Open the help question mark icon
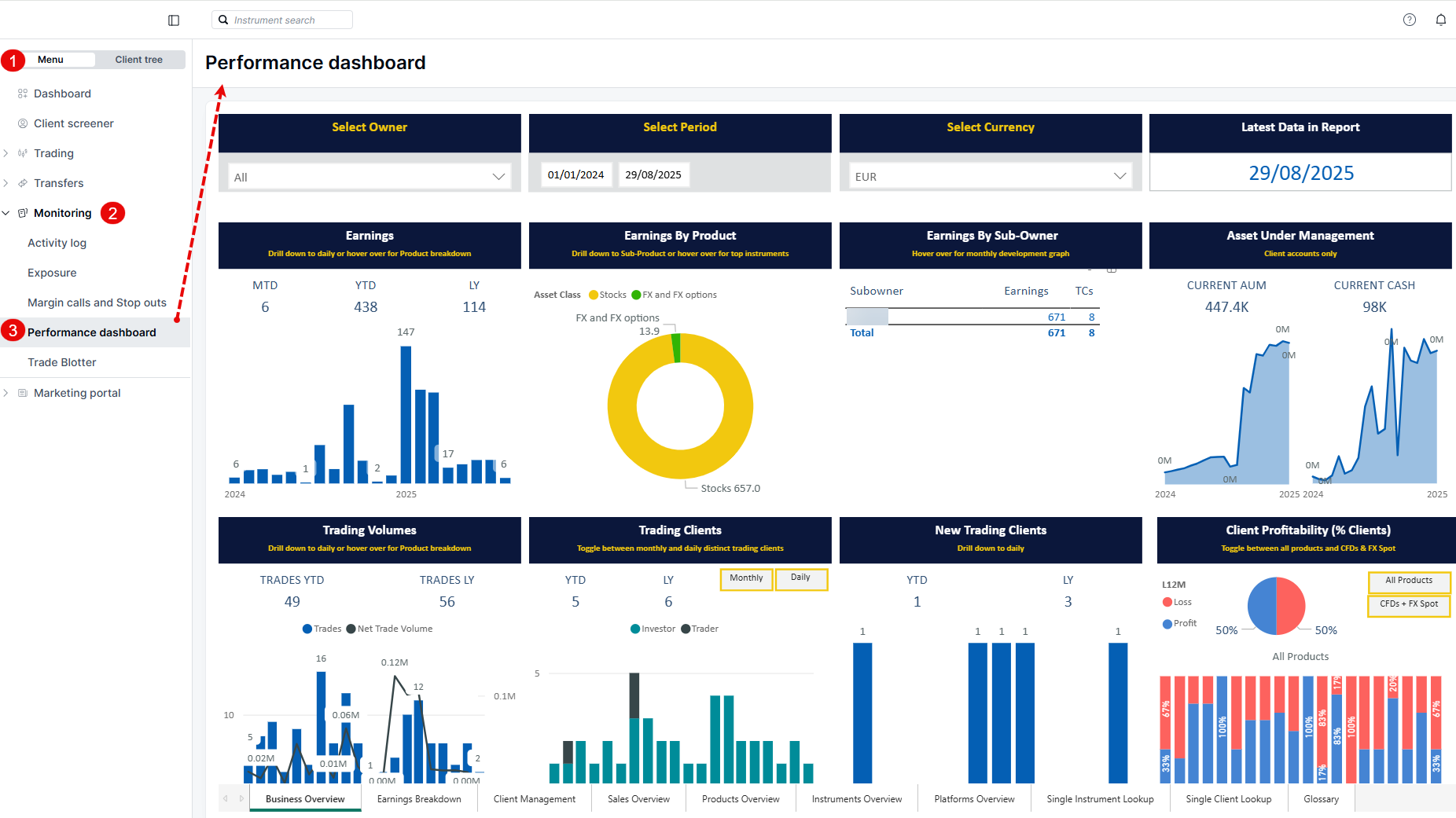1456x818 pixels. [x=1409, y=20]
